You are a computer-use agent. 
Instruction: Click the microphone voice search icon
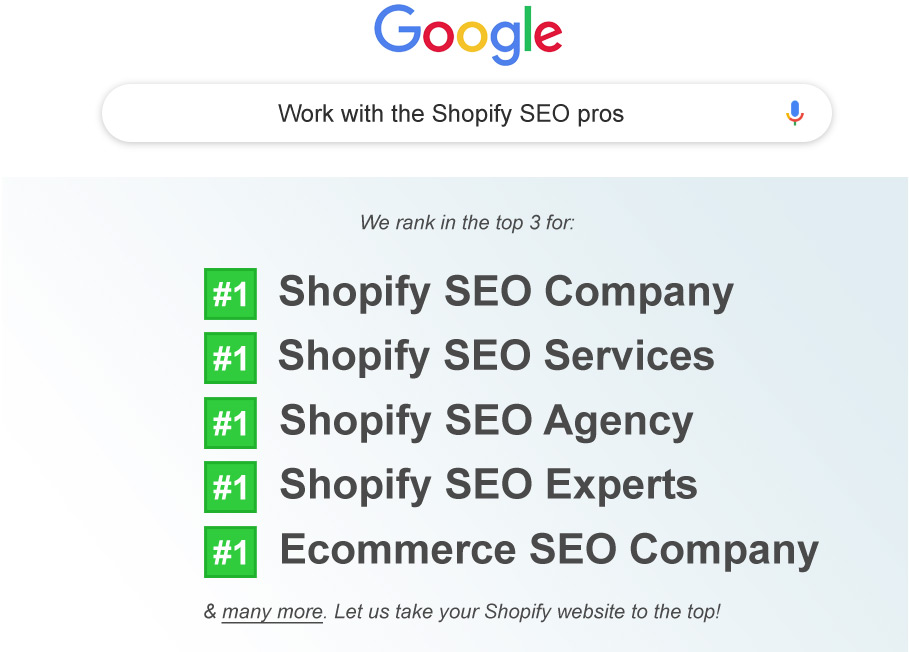click(x=795, y=113)
